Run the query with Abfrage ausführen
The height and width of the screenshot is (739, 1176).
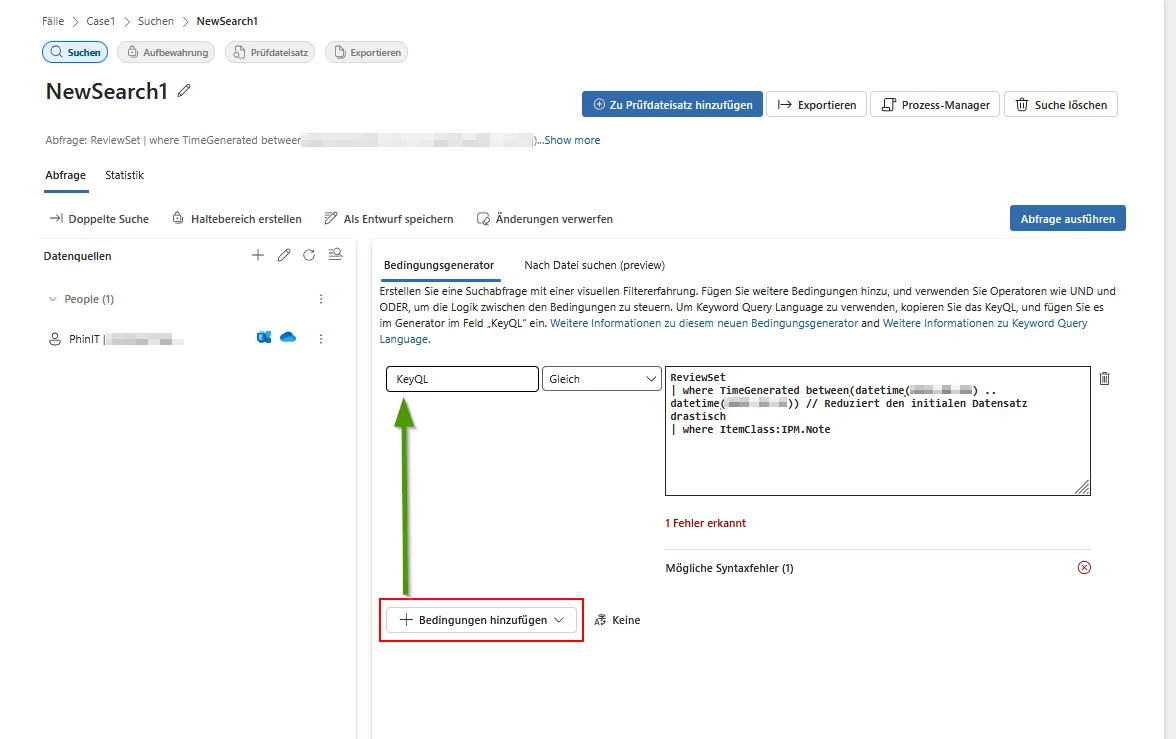[x=1067, y=219]
